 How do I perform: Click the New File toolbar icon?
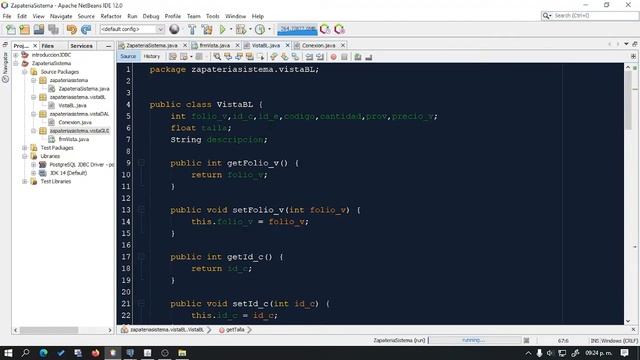point(11,29)
